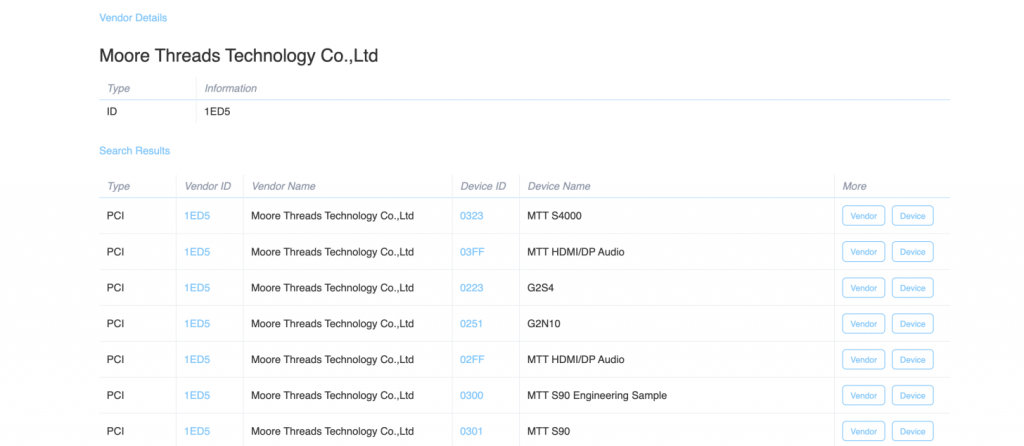Image resolution: width=1024 pixels, height=446 pixels.
Task: Click Vendor button for G2S4
Action: (x=863, y=287)
